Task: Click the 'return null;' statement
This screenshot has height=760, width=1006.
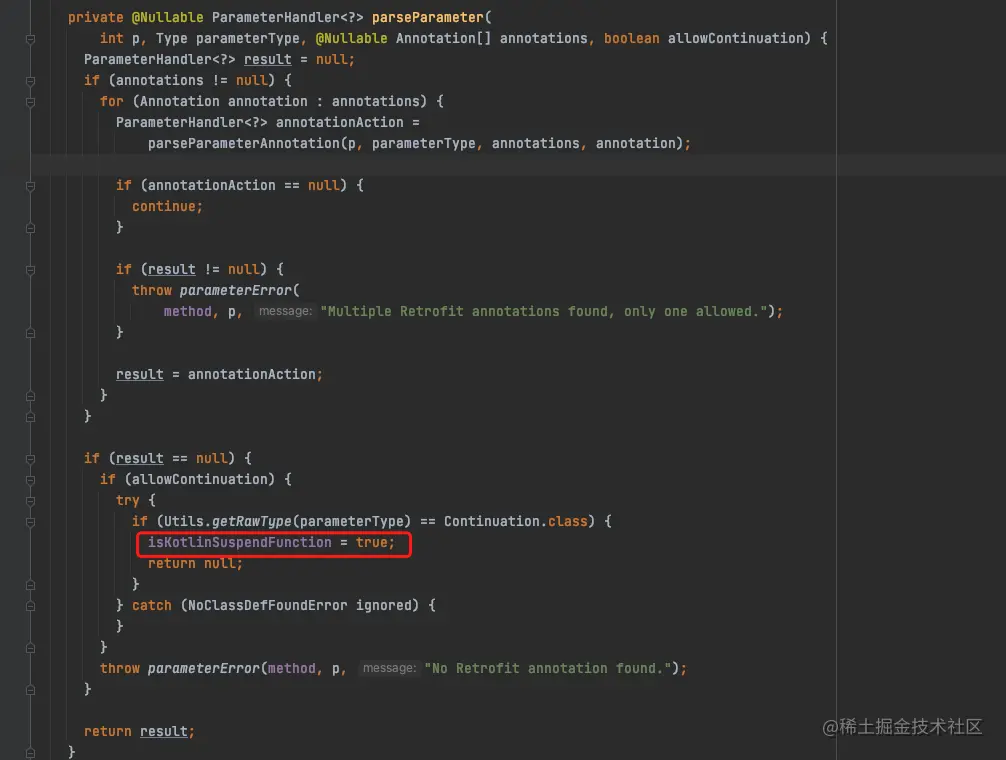Action: tap(196, 563)
